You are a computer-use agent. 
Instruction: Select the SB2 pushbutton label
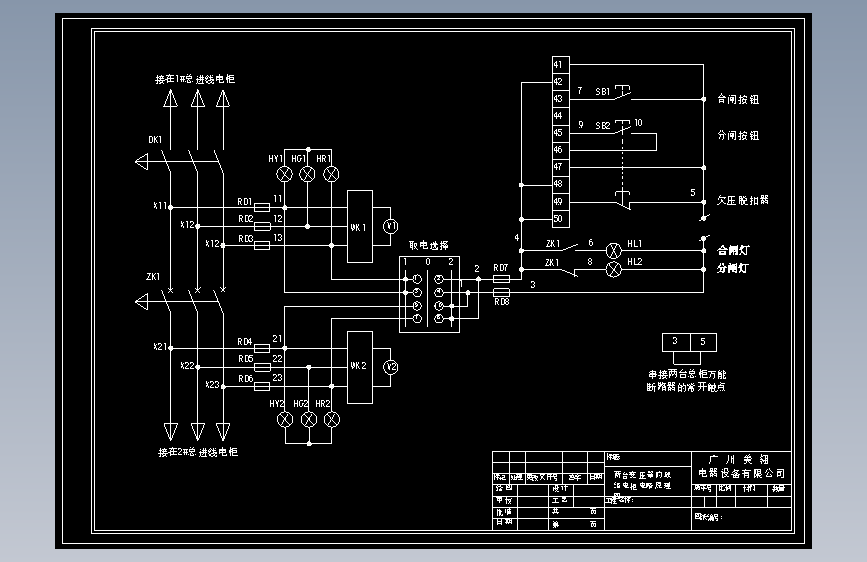click(x=603, y=126)
